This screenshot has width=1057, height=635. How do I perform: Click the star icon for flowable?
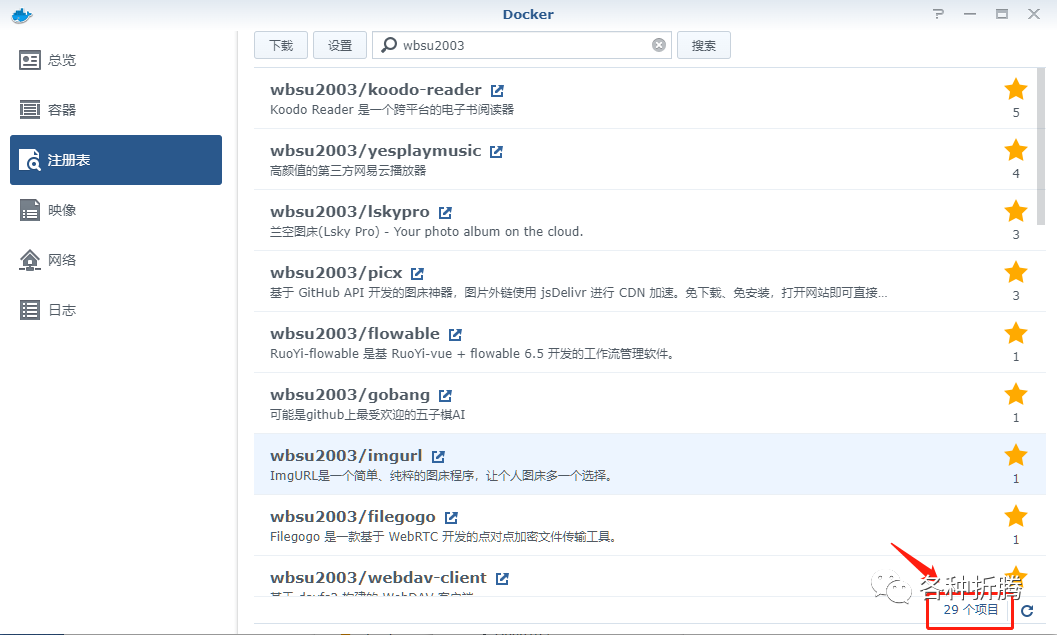[1016, 333]
